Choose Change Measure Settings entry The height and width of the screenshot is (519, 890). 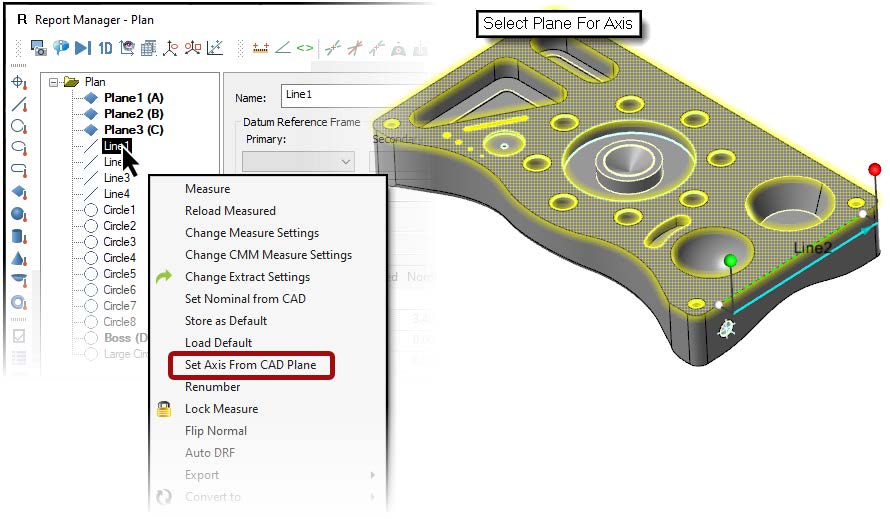(252, 233)
